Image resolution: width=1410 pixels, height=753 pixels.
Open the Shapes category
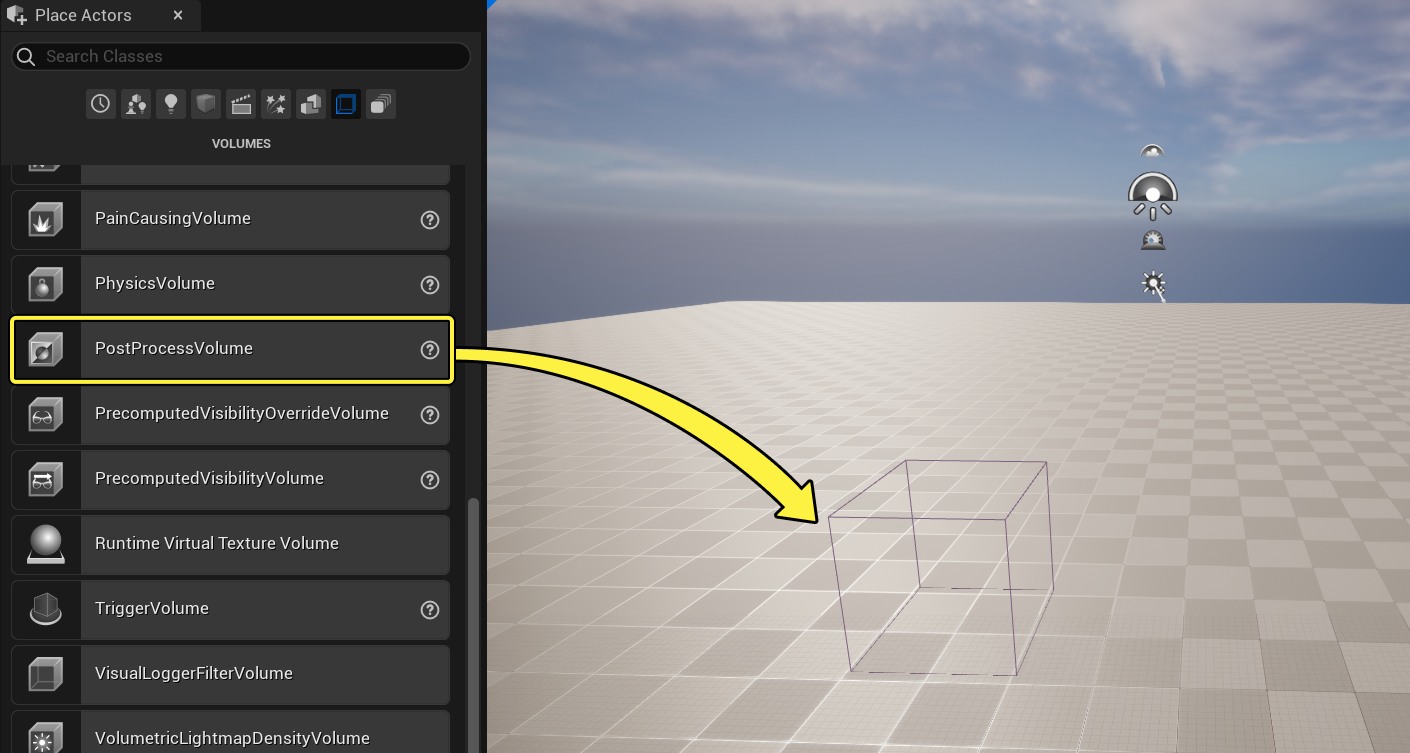[x=205, y=103]
